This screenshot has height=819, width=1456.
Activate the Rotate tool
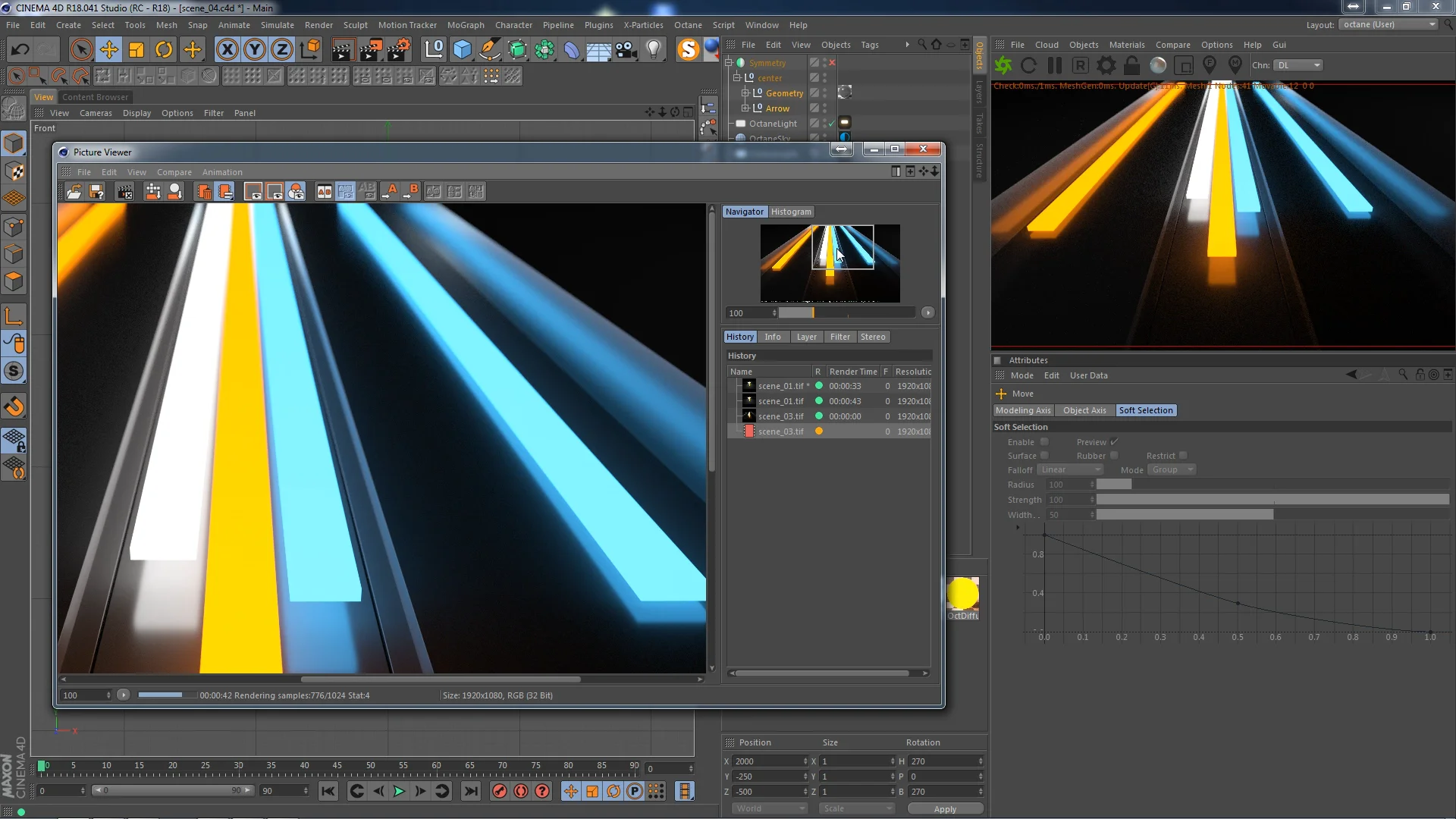pos(164,50)
